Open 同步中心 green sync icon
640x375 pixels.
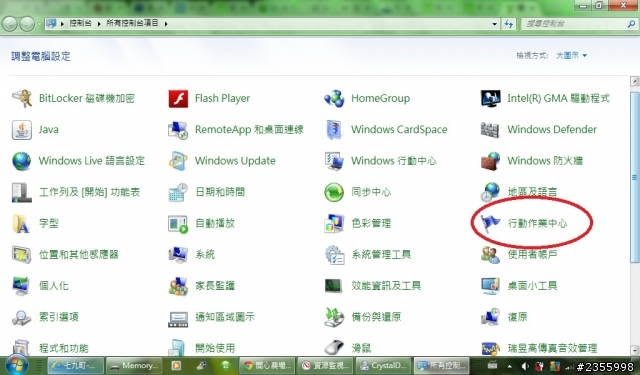point(334,192)
